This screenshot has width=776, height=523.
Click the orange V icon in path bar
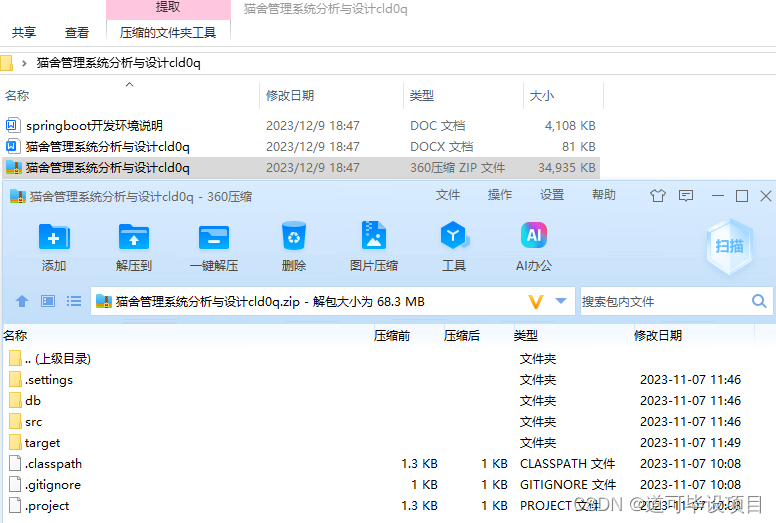tap(536, 301)
